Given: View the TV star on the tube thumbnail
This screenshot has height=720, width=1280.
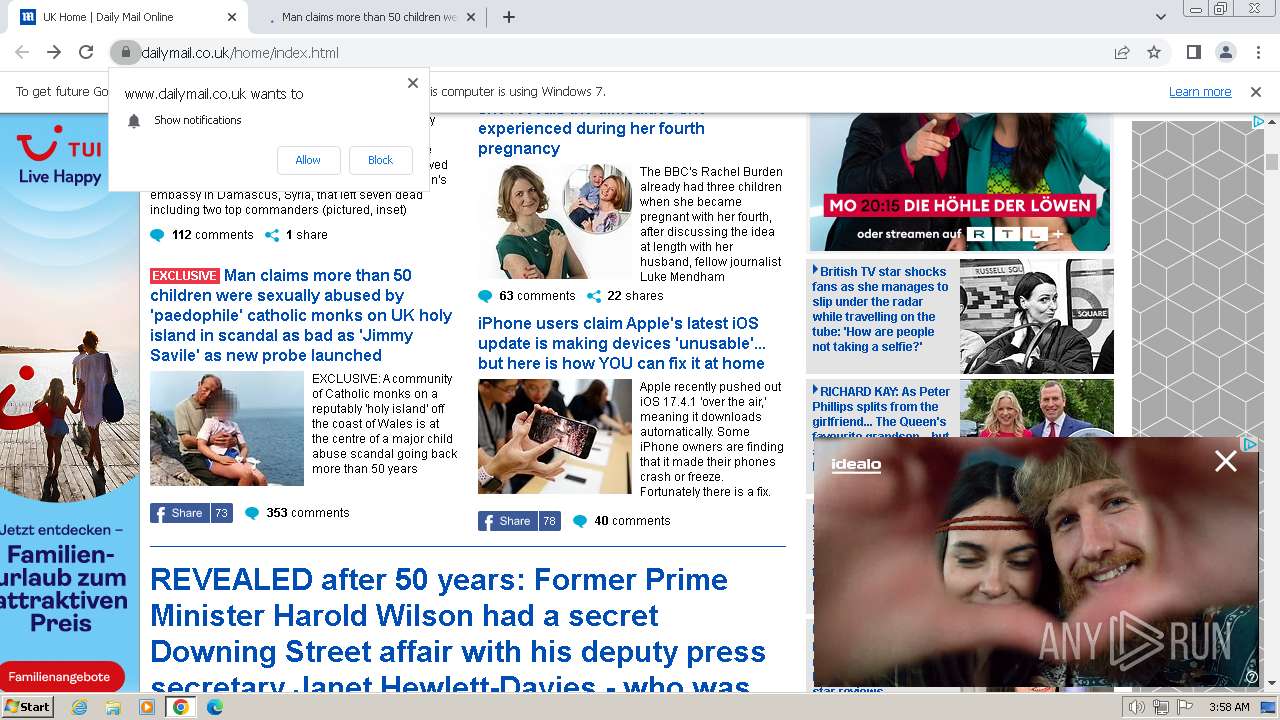Looking at the screenshot, I should 1036,316.
